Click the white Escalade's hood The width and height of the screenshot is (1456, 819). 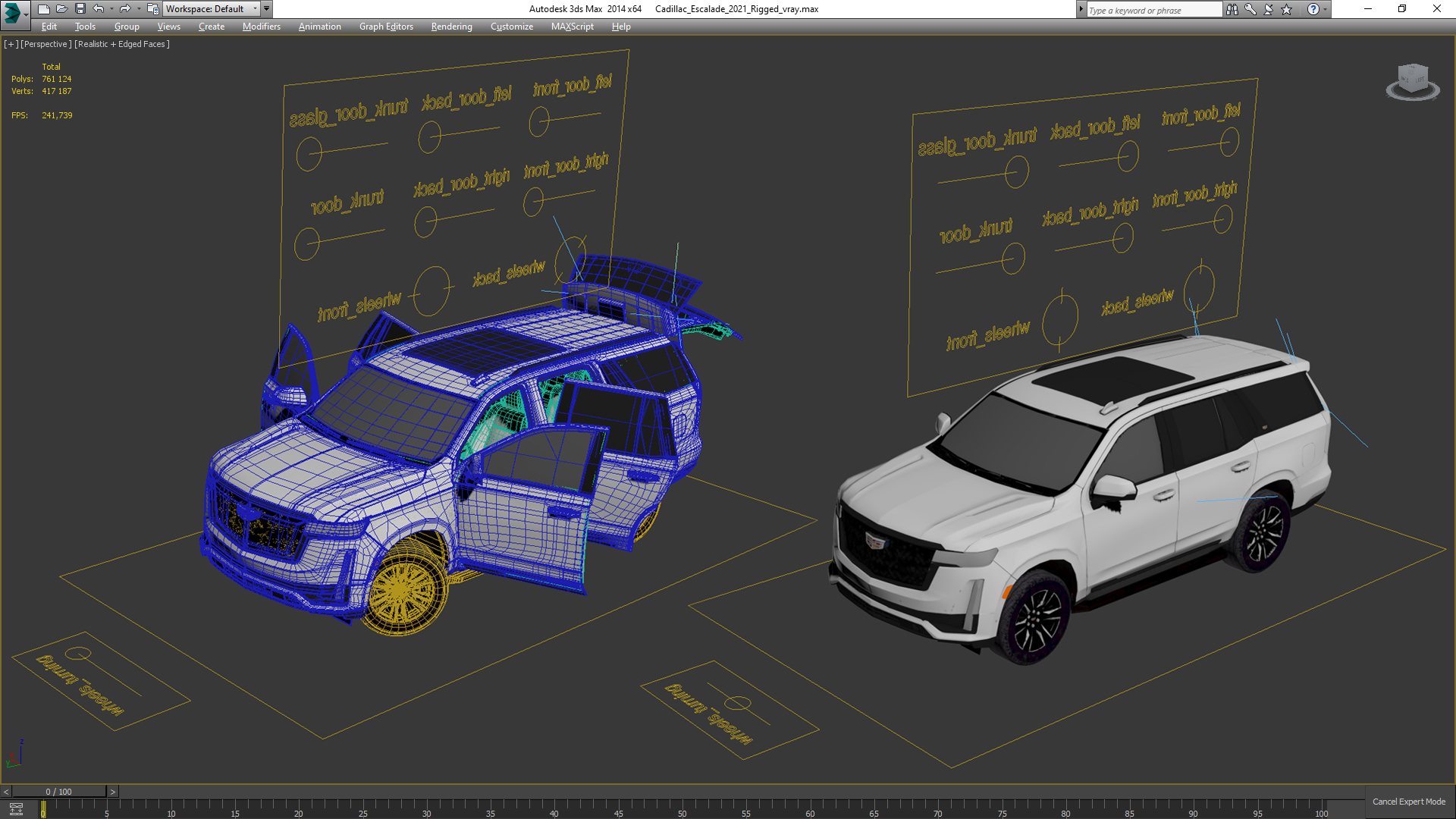pos(948,485)
